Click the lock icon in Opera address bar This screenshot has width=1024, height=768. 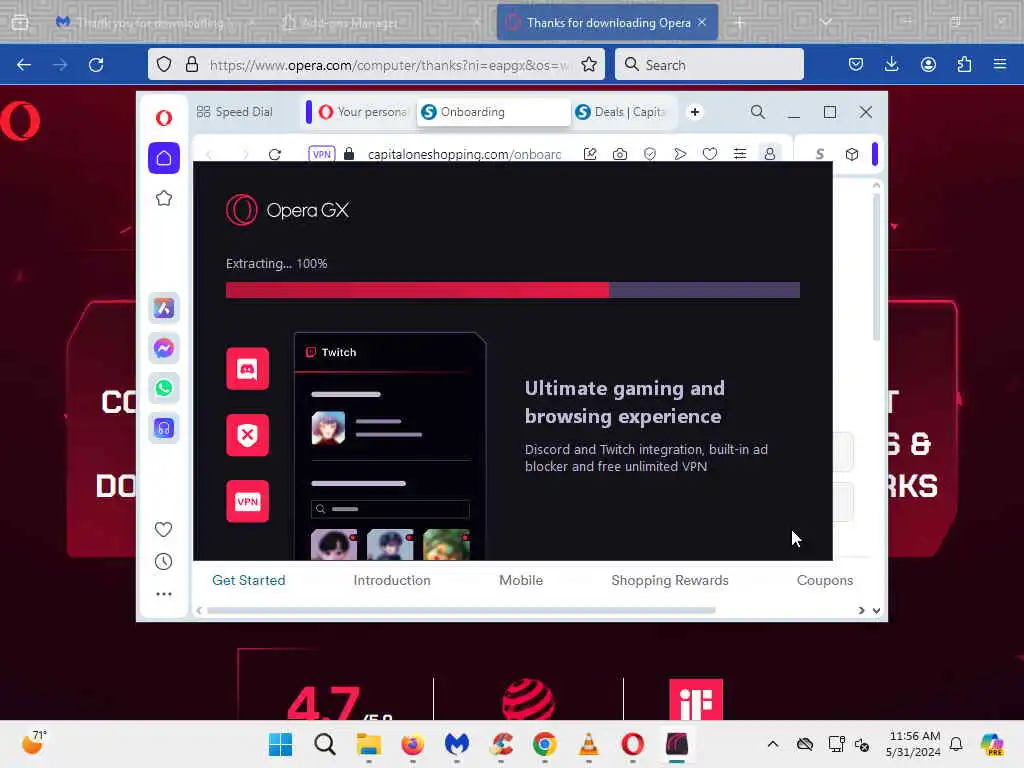(x=349, y=154)
